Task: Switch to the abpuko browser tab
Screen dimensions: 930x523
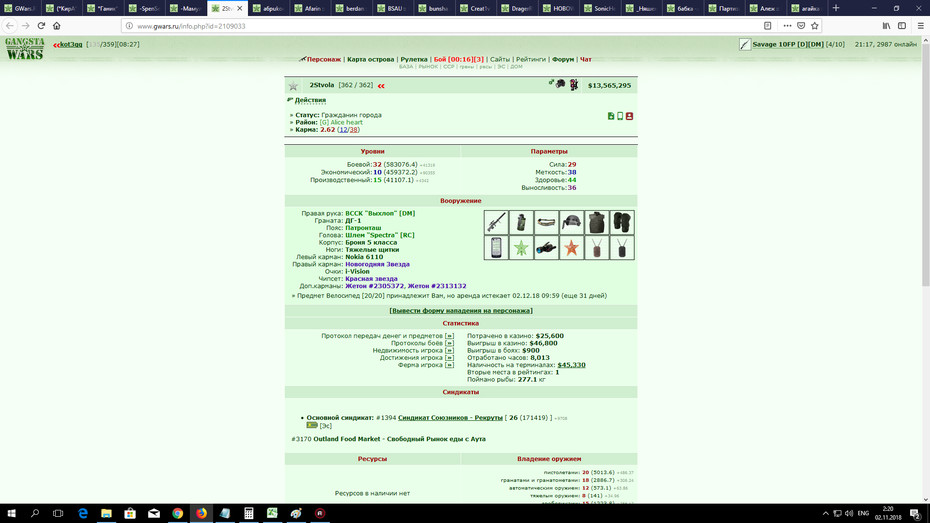Action: [x=269, y=8]
